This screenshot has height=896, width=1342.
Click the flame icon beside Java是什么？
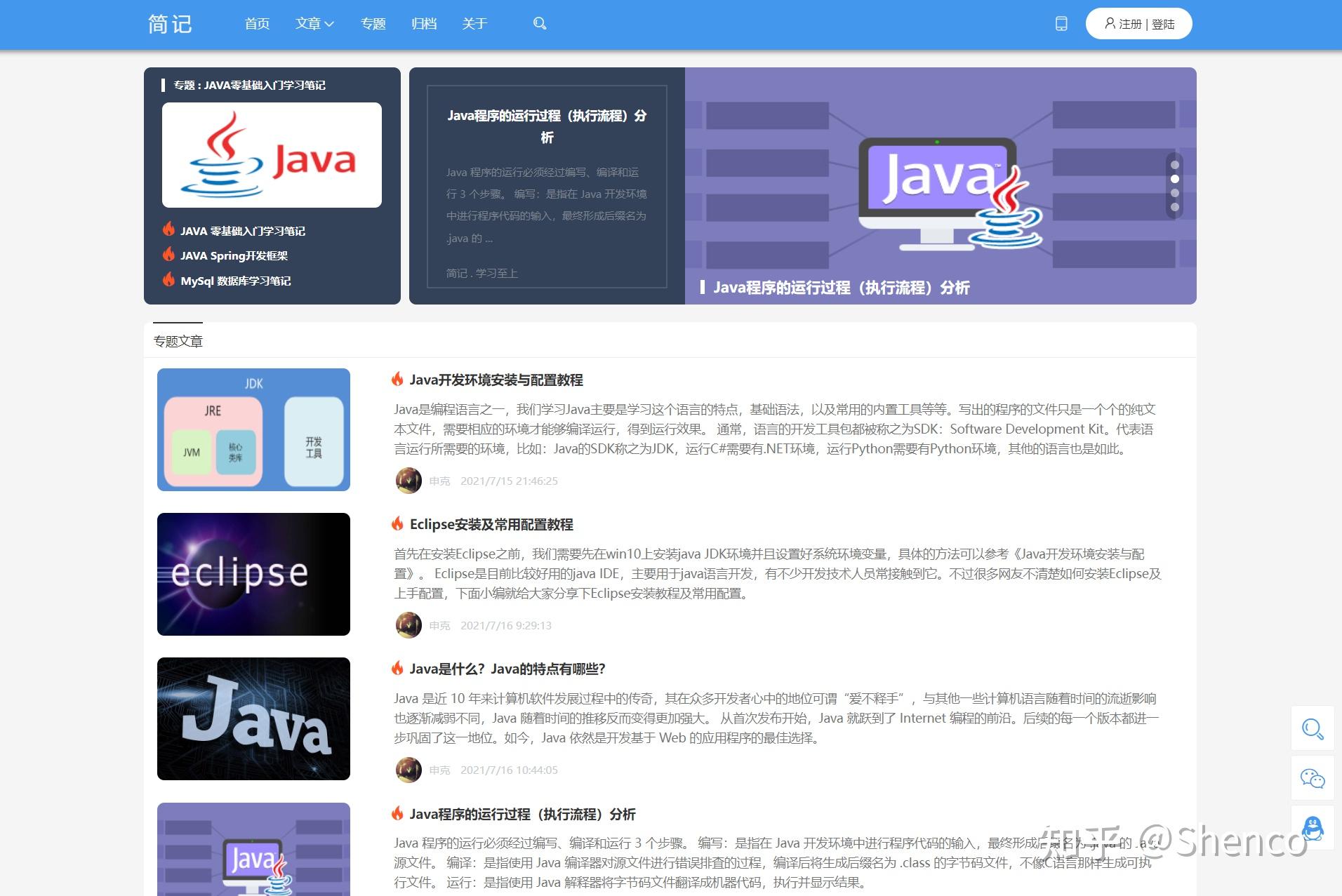pyautogui.click(x=397, y=668)
